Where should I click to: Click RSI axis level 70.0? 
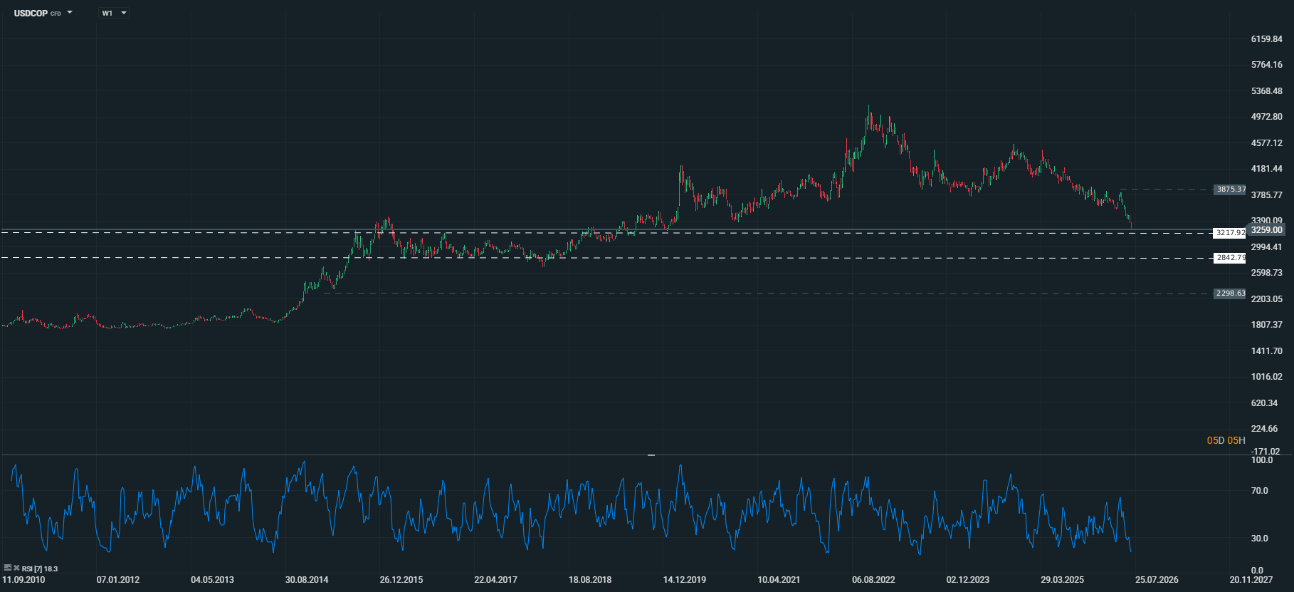pos(1262,491)
